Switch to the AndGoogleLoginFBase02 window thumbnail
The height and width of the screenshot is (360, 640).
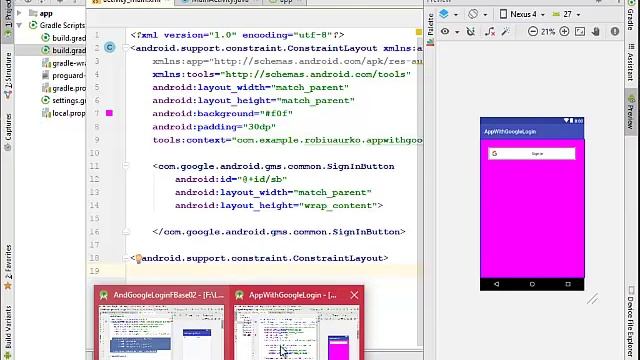click(x=162, y=331)
